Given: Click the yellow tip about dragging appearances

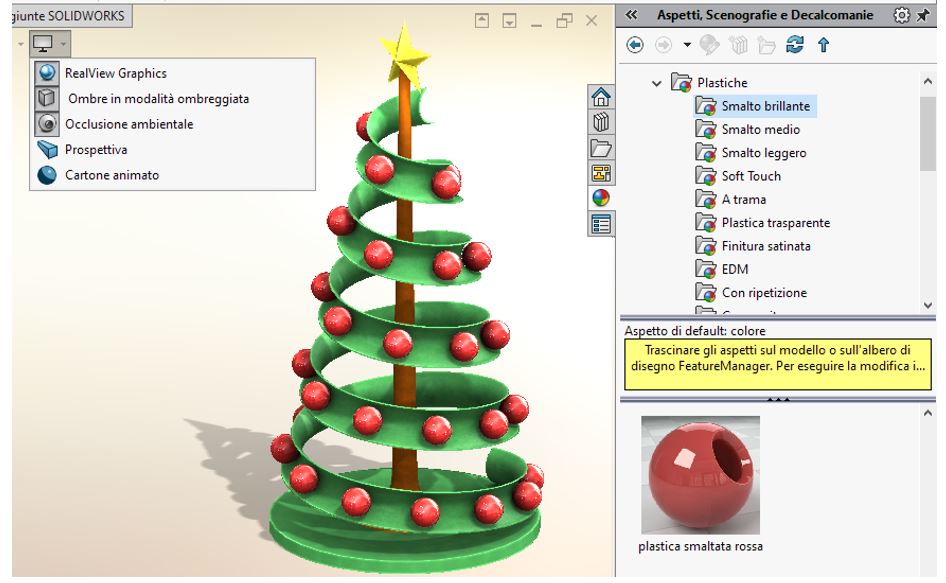Looking at the screenshot, I should tap(778, 365).
